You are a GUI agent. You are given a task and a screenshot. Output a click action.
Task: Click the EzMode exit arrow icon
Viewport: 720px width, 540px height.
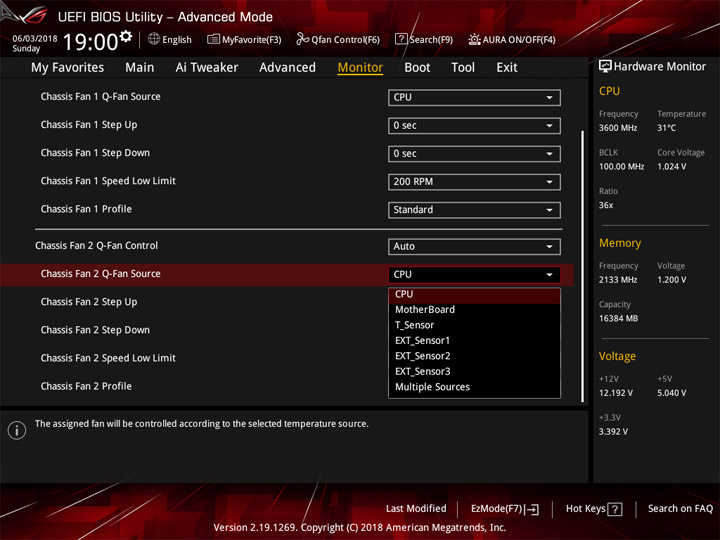pyautogui.click(x=532, y=509)
